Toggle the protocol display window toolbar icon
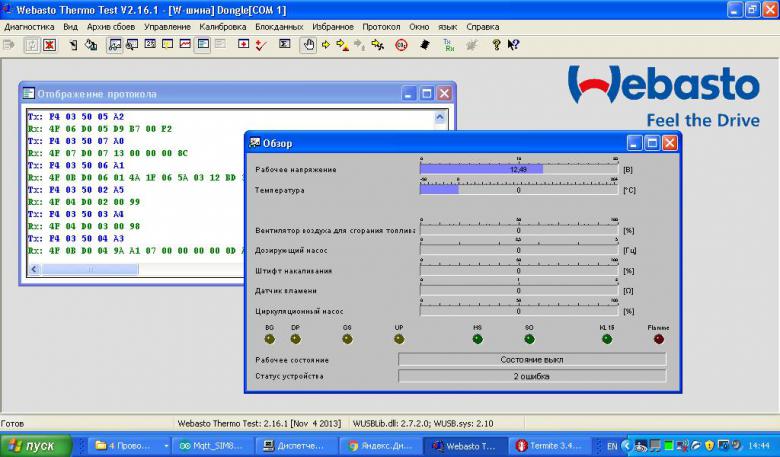Image resolution: width=780 pixels, height=457 pixels. (x=203, y=45)
